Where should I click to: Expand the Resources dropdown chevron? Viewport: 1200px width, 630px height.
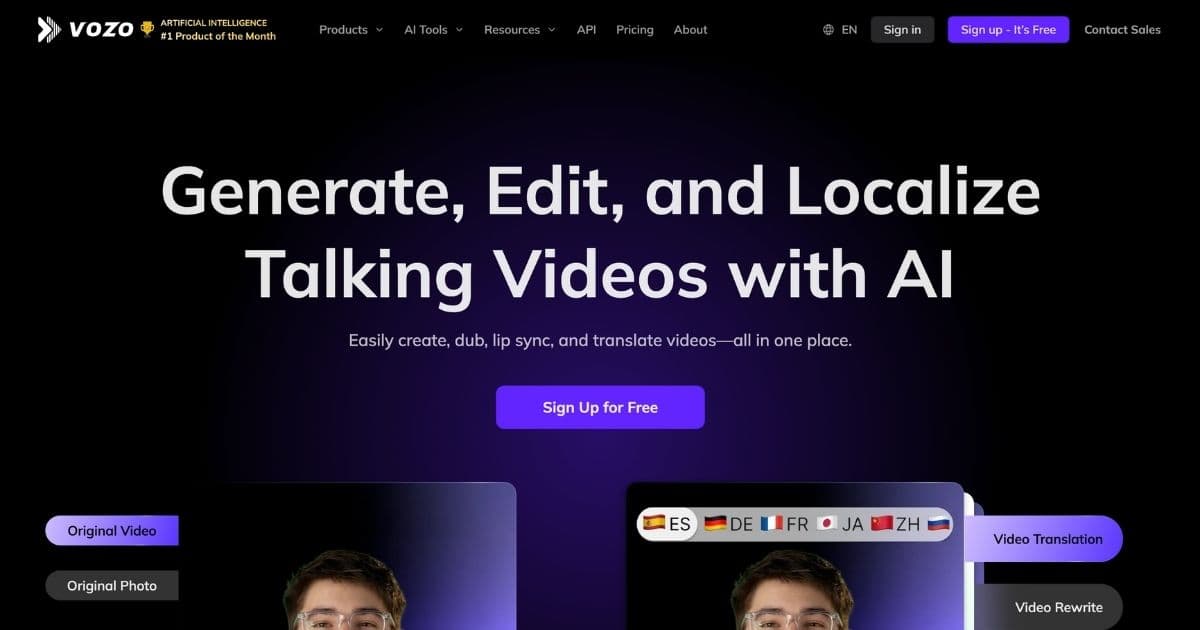coord(551,30)
